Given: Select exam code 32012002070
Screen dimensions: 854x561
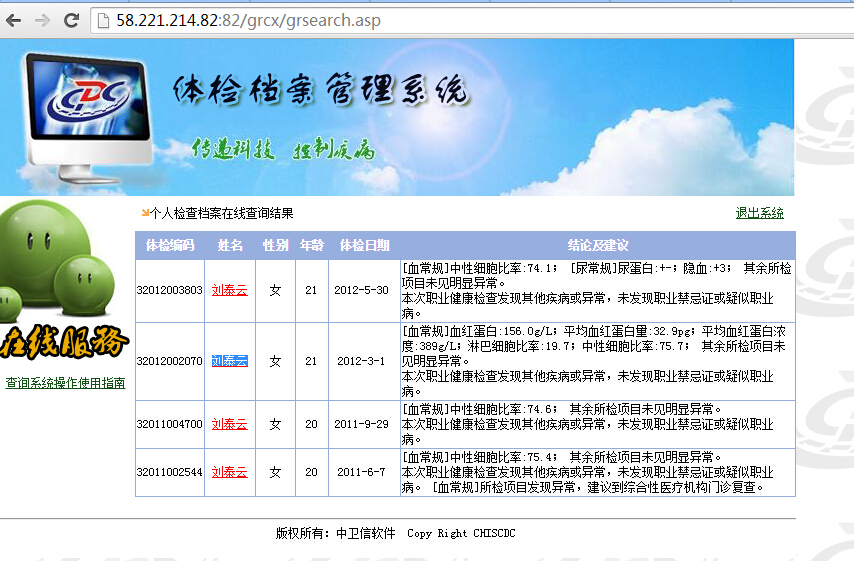Looking at the screenshot, I should [x=169, y=361].
